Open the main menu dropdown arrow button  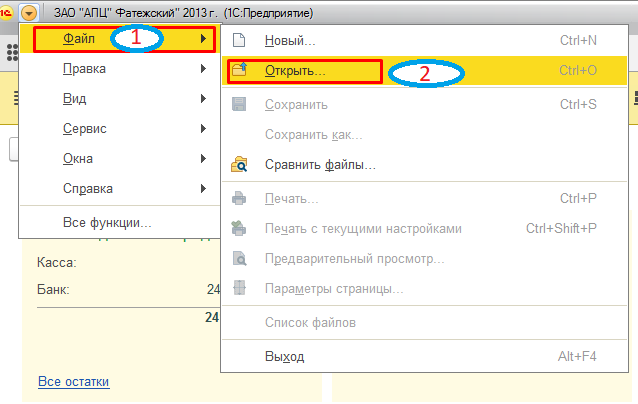[x=29, y=13]
